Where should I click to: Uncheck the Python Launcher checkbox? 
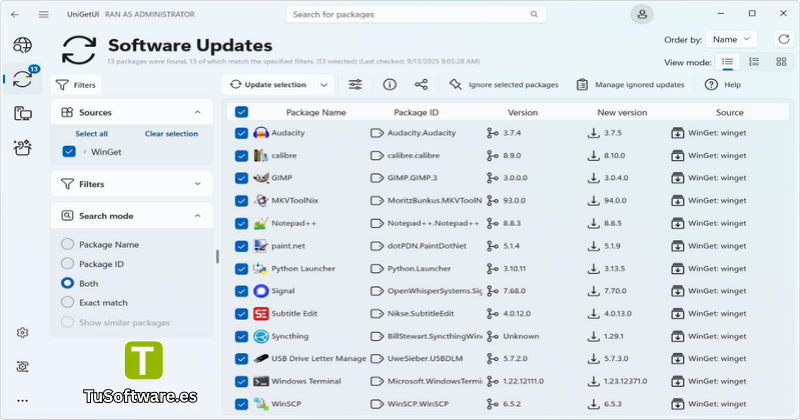tap(241, 268)
